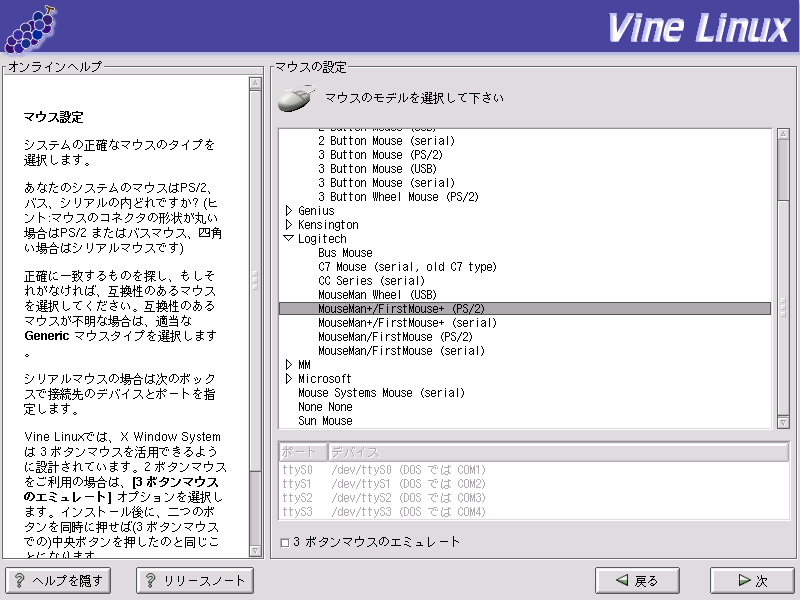Click the help panel scroll-down arrow
Viewport: 800px width, 600px height.
click(x=256, y=551)
